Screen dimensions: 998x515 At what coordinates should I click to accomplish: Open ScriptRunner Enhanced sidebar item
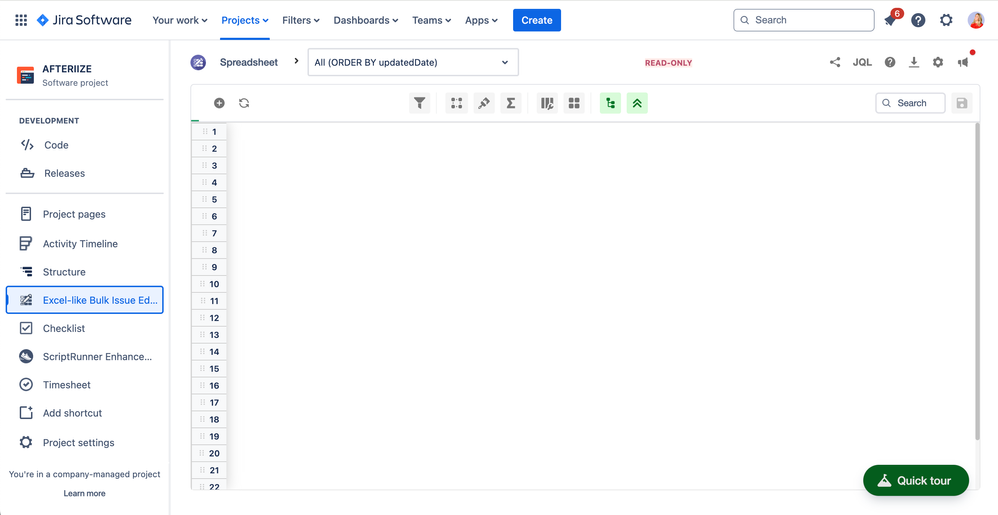(85, 356)
